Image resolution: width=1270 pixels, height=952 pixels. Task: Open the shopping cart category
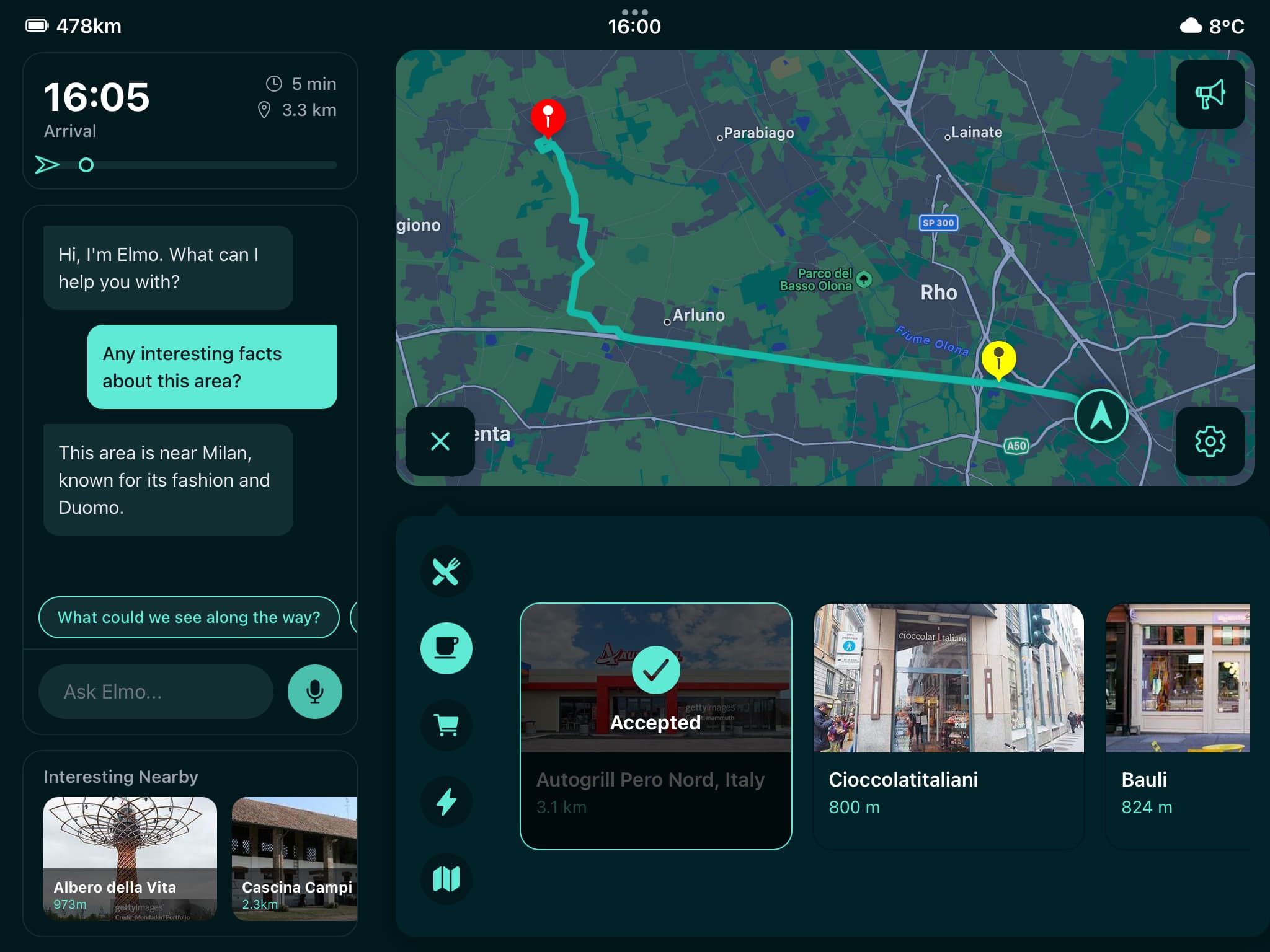[x=446, y=725]
